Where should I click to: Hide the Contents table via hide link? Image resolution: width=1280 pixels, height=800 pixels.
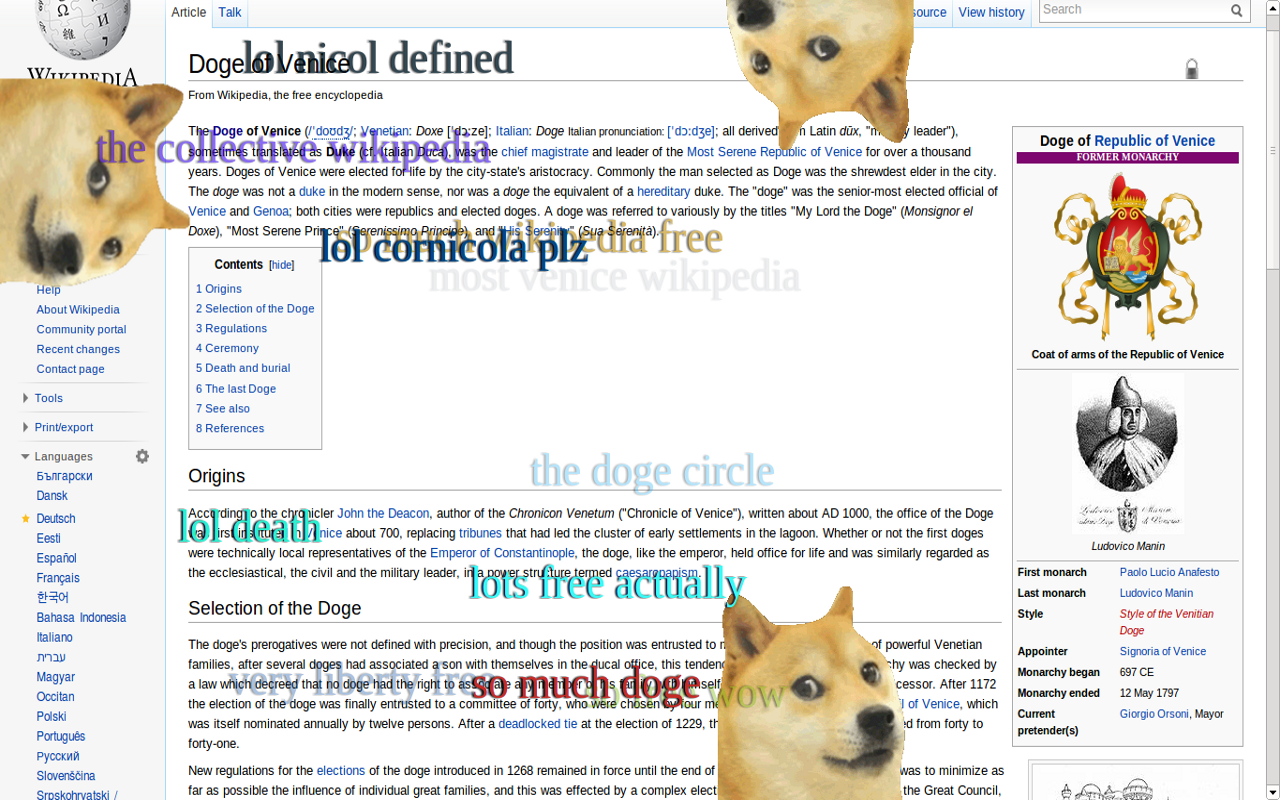(x=282, y=265)
